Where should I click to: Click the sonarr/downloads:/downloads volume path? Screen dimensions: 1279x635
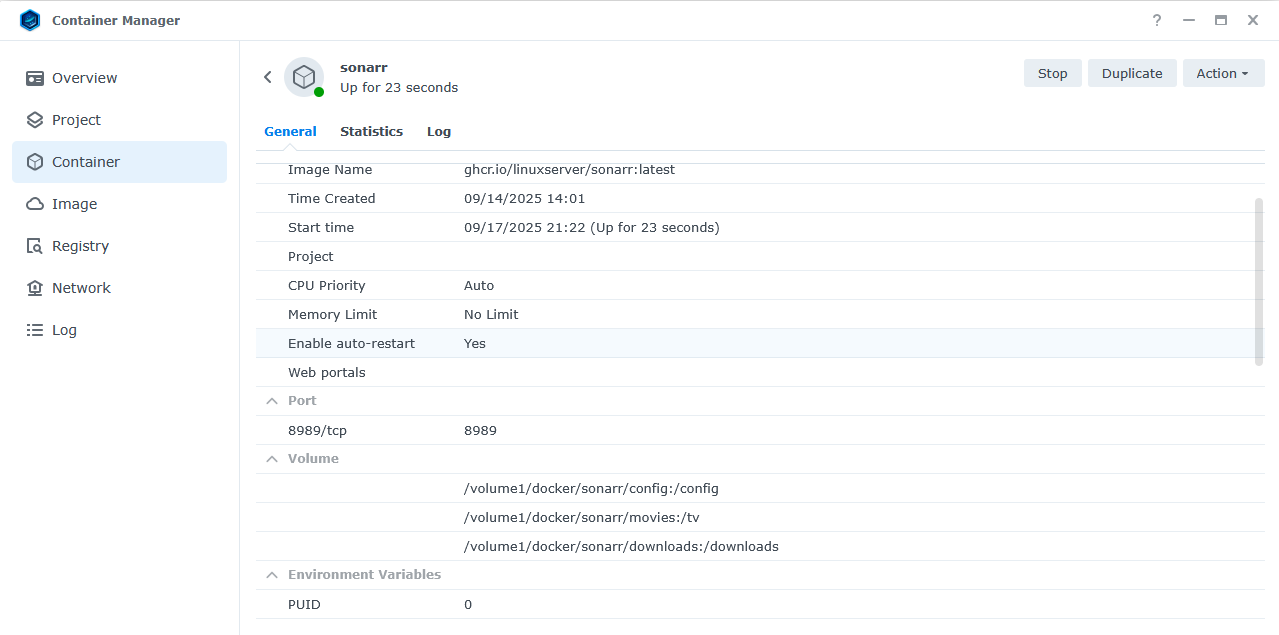(x=621, y=547)
